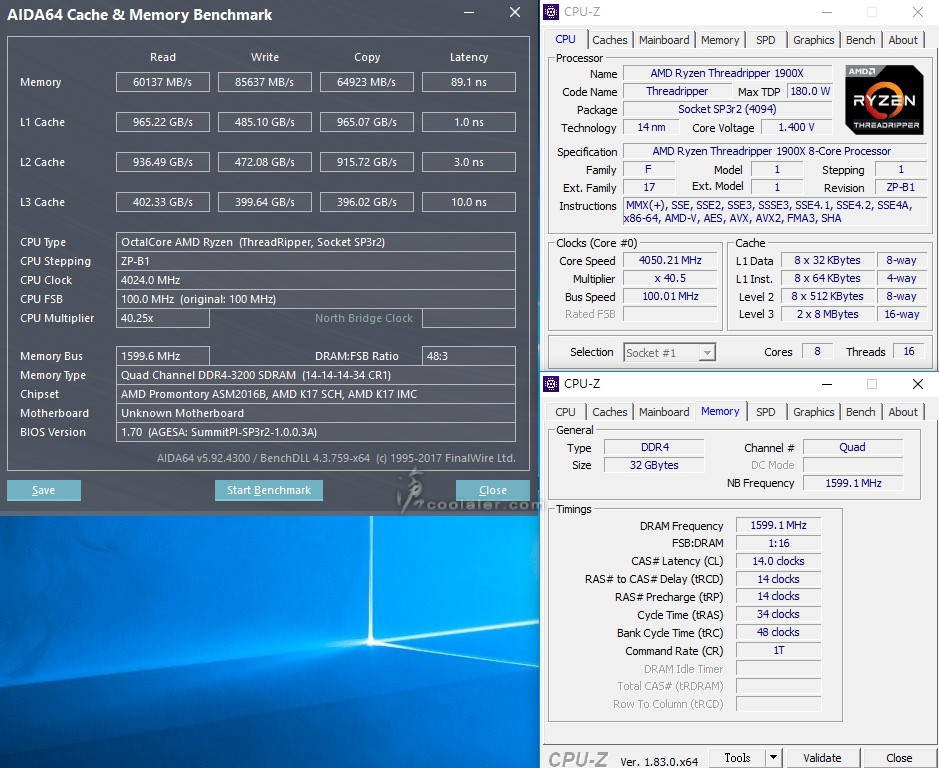Expand the Tools dropdown arrow in CPU-Z
The height and width of the screenshot is (768, 939).
(x=772, y=758)
